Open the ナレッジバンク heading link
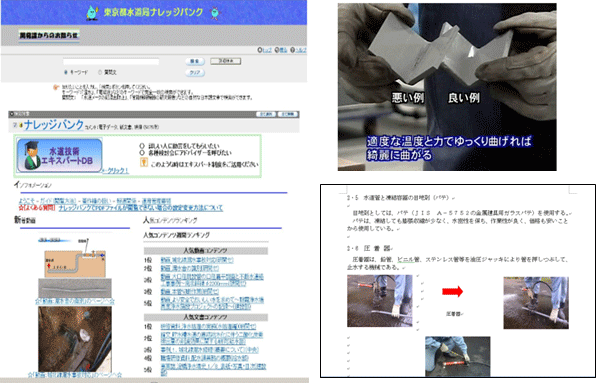The image size is (596, 383). [54, 125]
